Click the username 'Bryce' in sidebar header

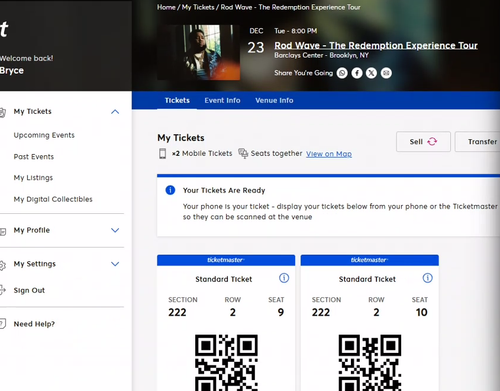coord(12,71)
